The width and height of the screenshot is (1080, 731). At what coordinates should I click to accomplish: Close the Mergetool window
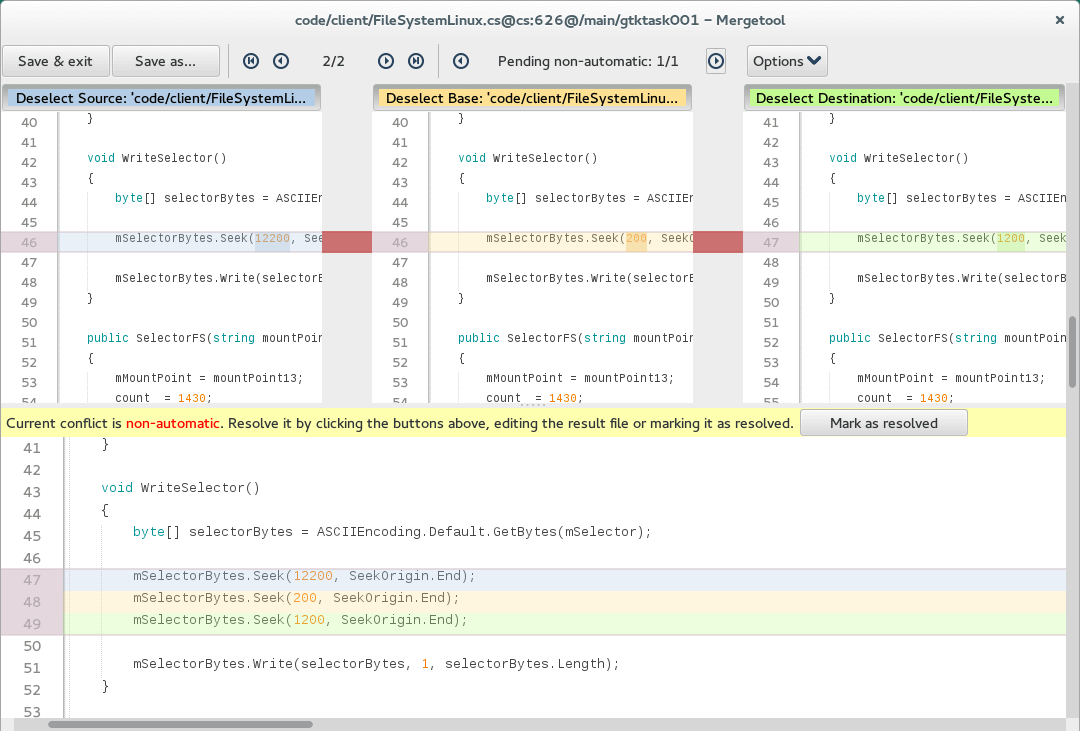pos(1060,19)
